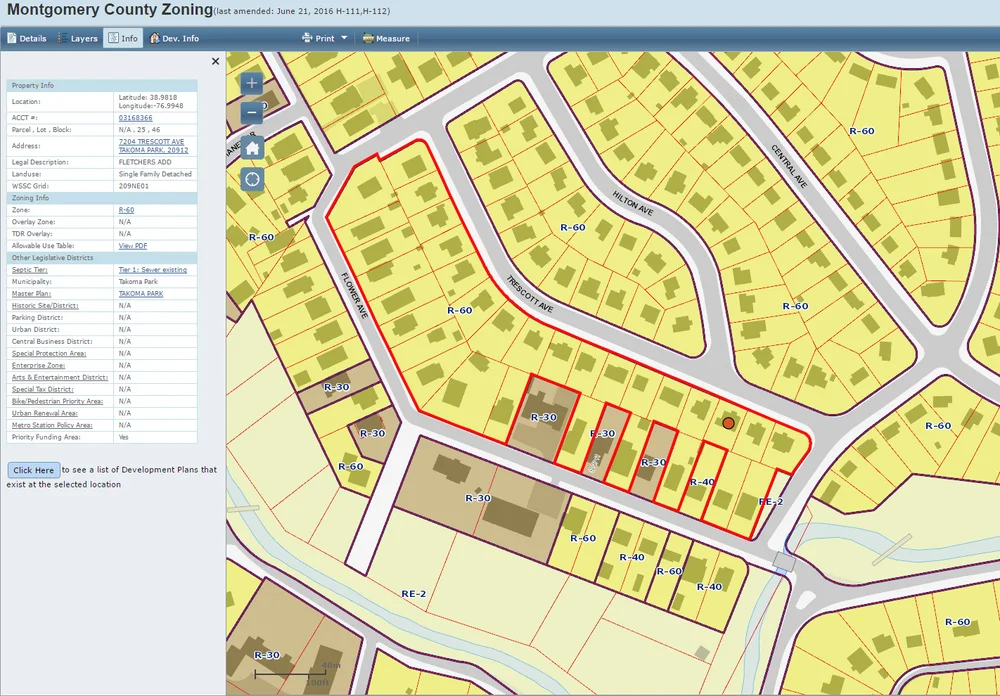The width and height of the screenshot is (1000, 696).
Task: Expand the Print dropdown arrow
Action: tap(344, 38)
